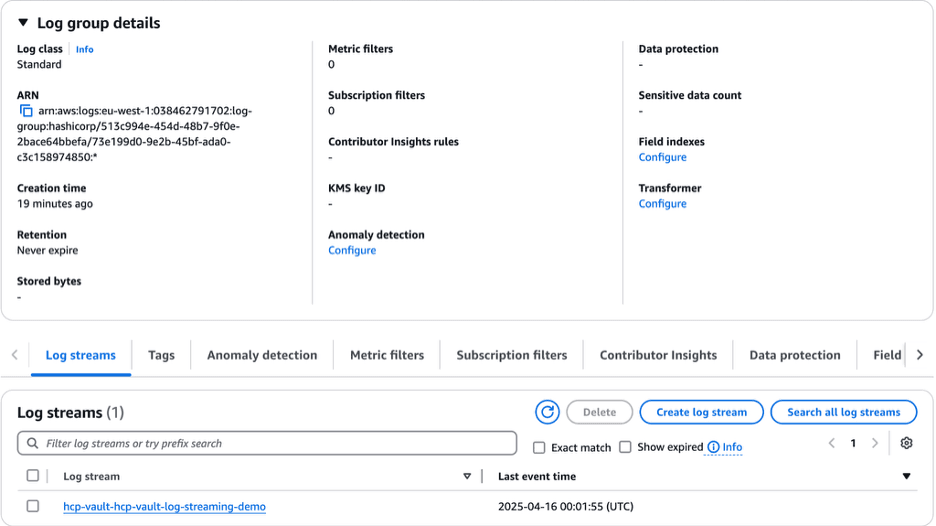Configure Anomaly detection link
936x526 pixels.
(352, 250)
